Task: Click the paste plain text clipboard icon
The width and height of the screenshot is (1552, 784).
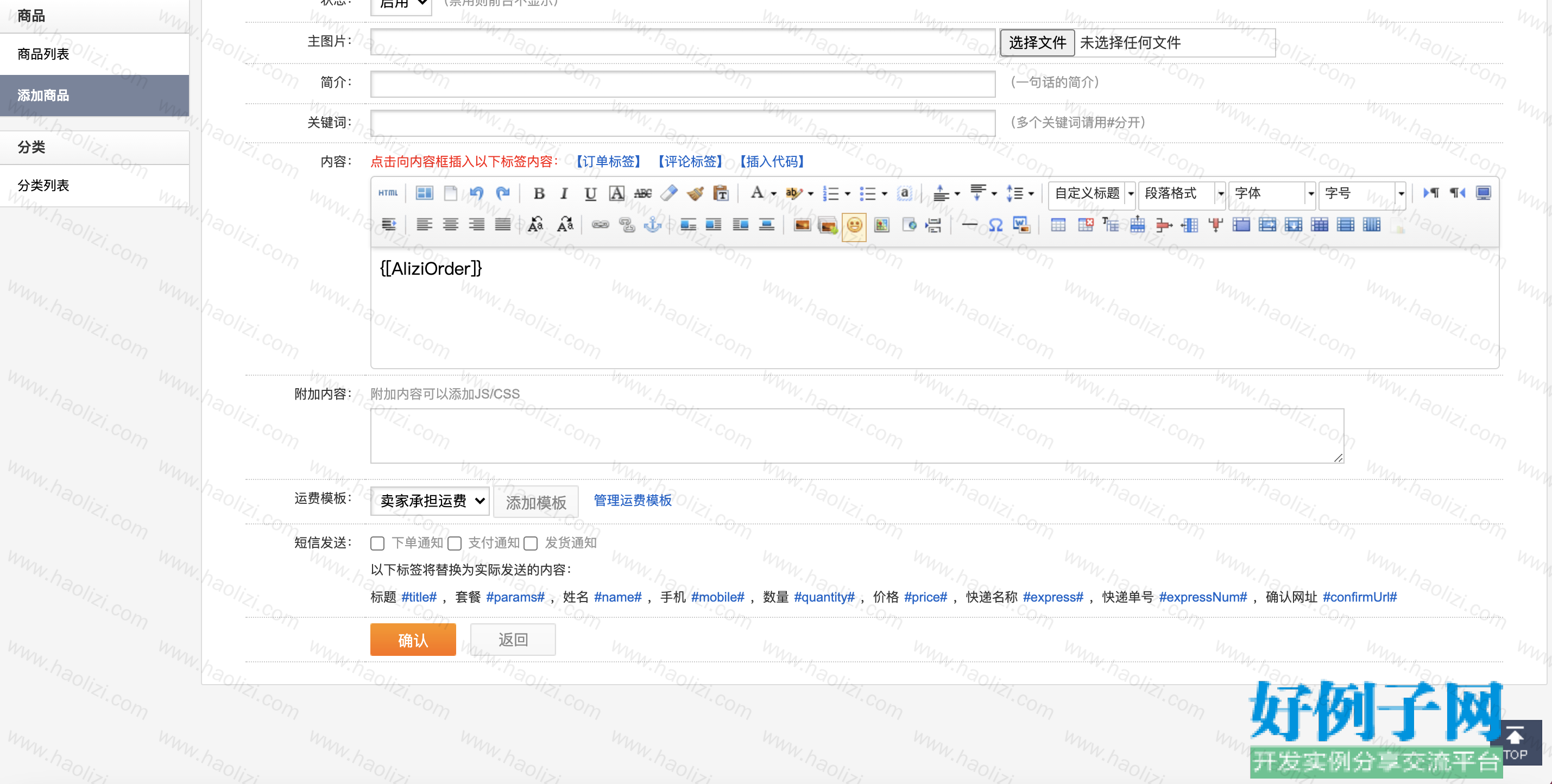Action: click(x=721, y=193)
